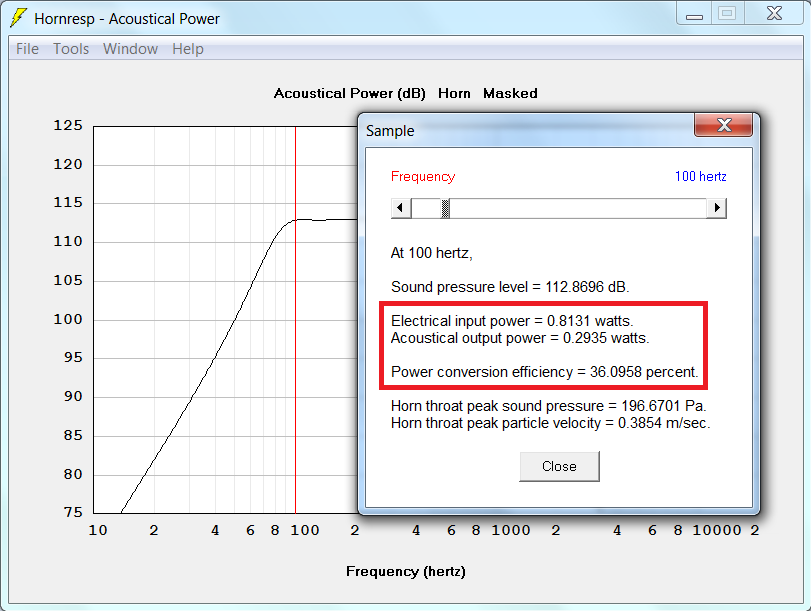Click the 'Frequency (hertz)' axis label
This screenshot has width=811, height=611.
(406, 571)
